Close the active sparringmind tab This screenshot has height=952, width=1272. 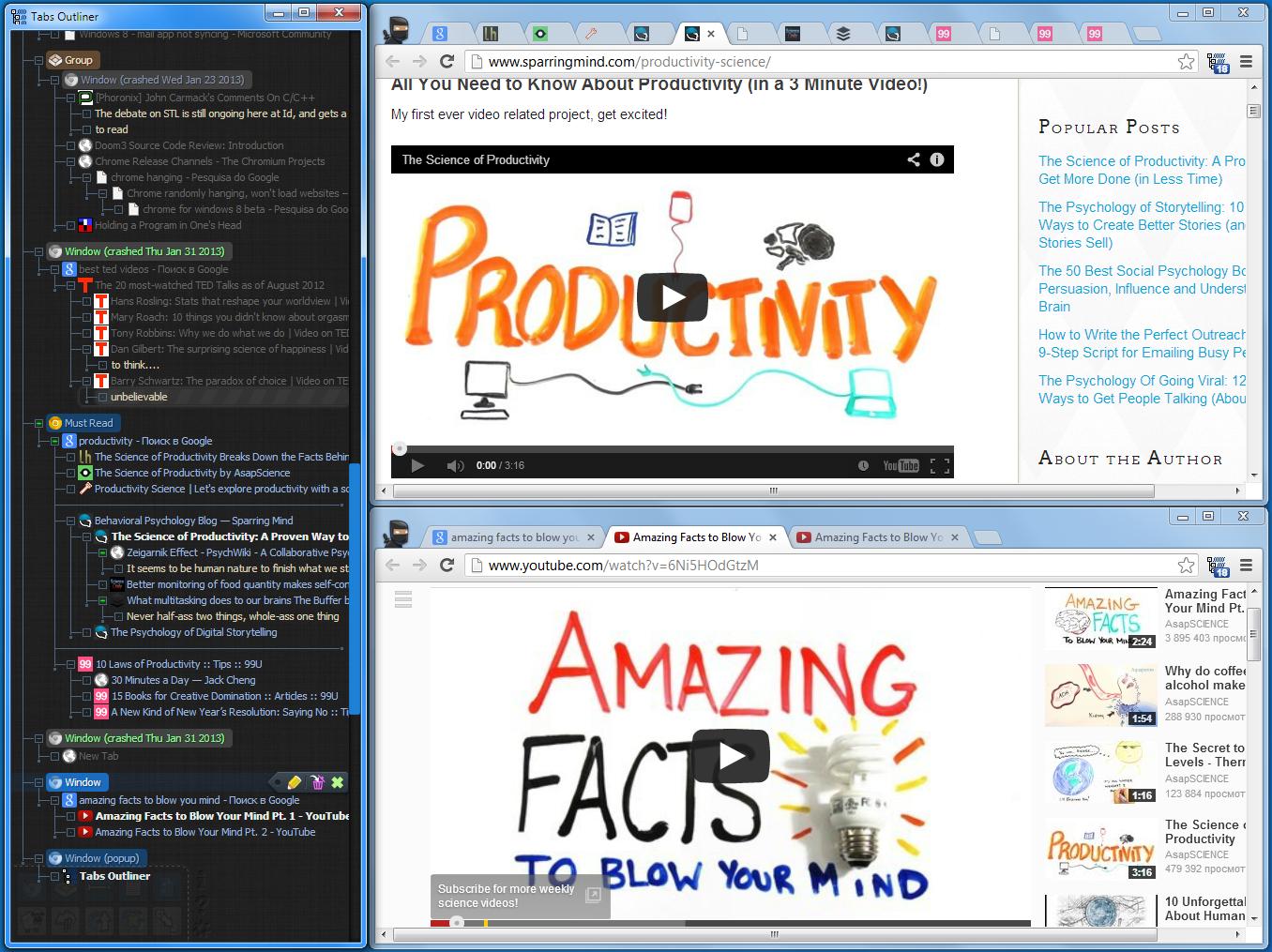click(x=711, y=34)
